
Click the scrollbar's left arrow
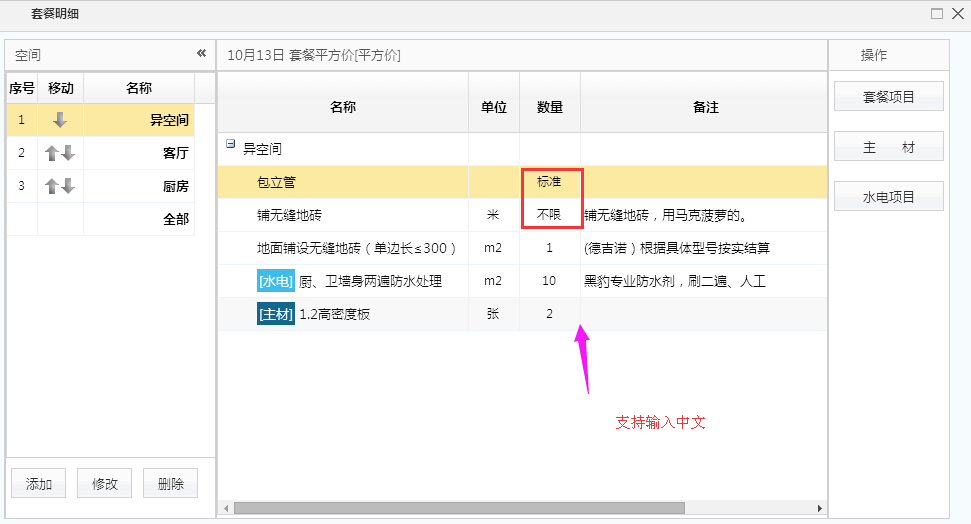click(x=226, y=508)
